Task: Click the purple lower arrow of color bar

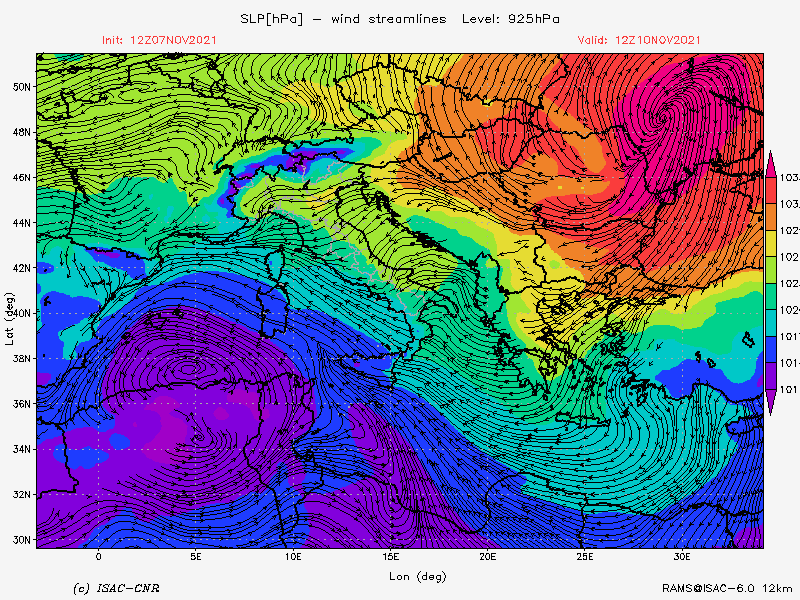Action: pyautogui.click(x=770, y=402)
